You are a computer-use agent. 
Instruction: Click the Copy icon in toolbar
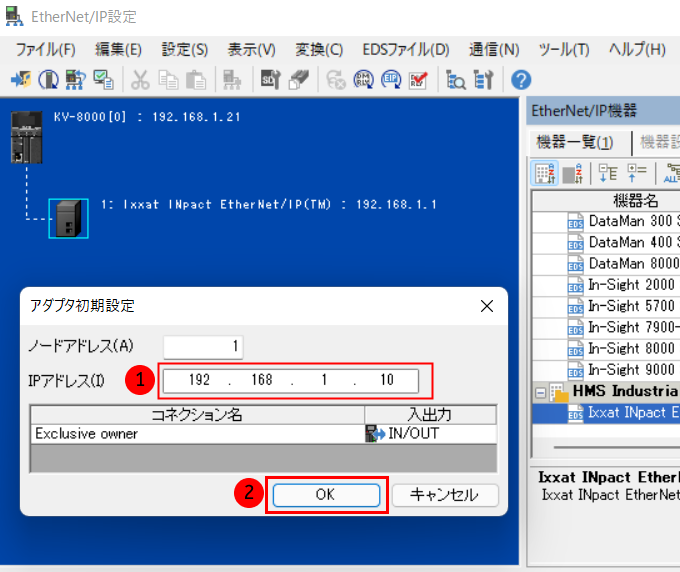[x=168, y=80]
